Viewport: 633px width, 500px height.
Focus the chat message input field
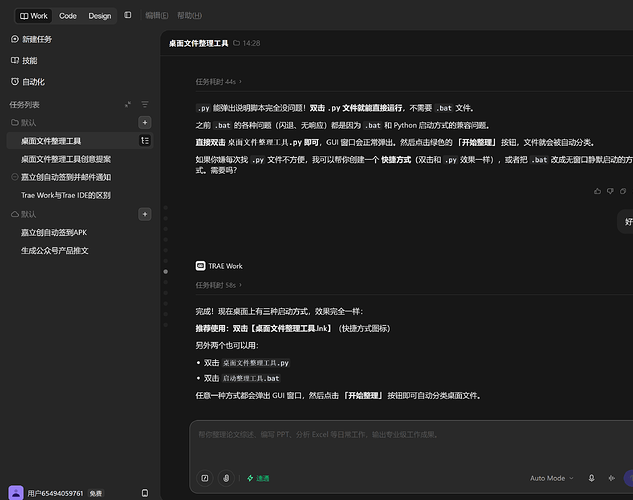(411, 444)
